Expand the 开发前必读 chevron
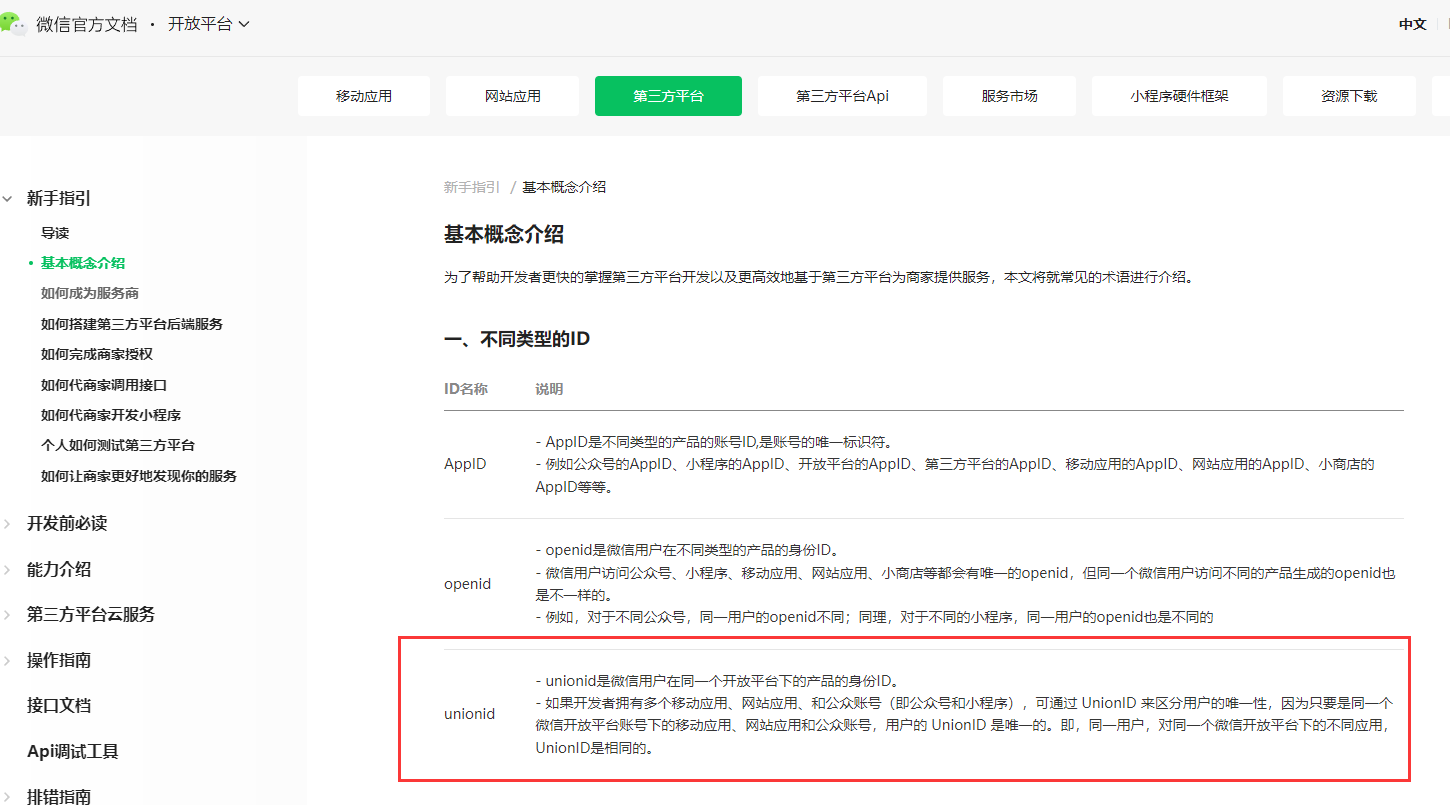 pyautogui.click(x=7, y=524)
